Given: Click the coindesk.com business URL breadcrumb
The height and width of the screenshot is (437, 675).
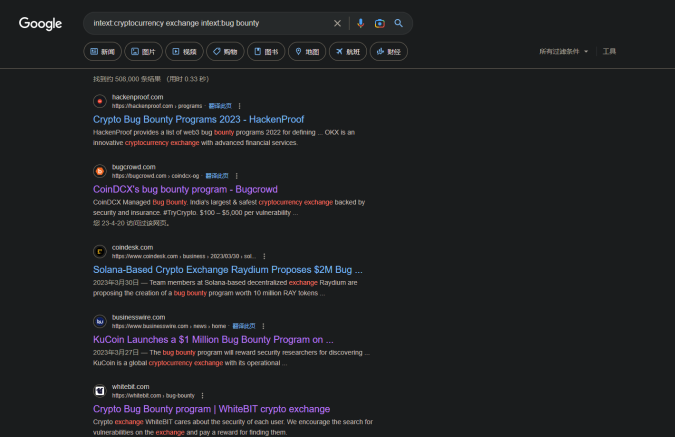Looking at the screenshot, I should point(184,256).
